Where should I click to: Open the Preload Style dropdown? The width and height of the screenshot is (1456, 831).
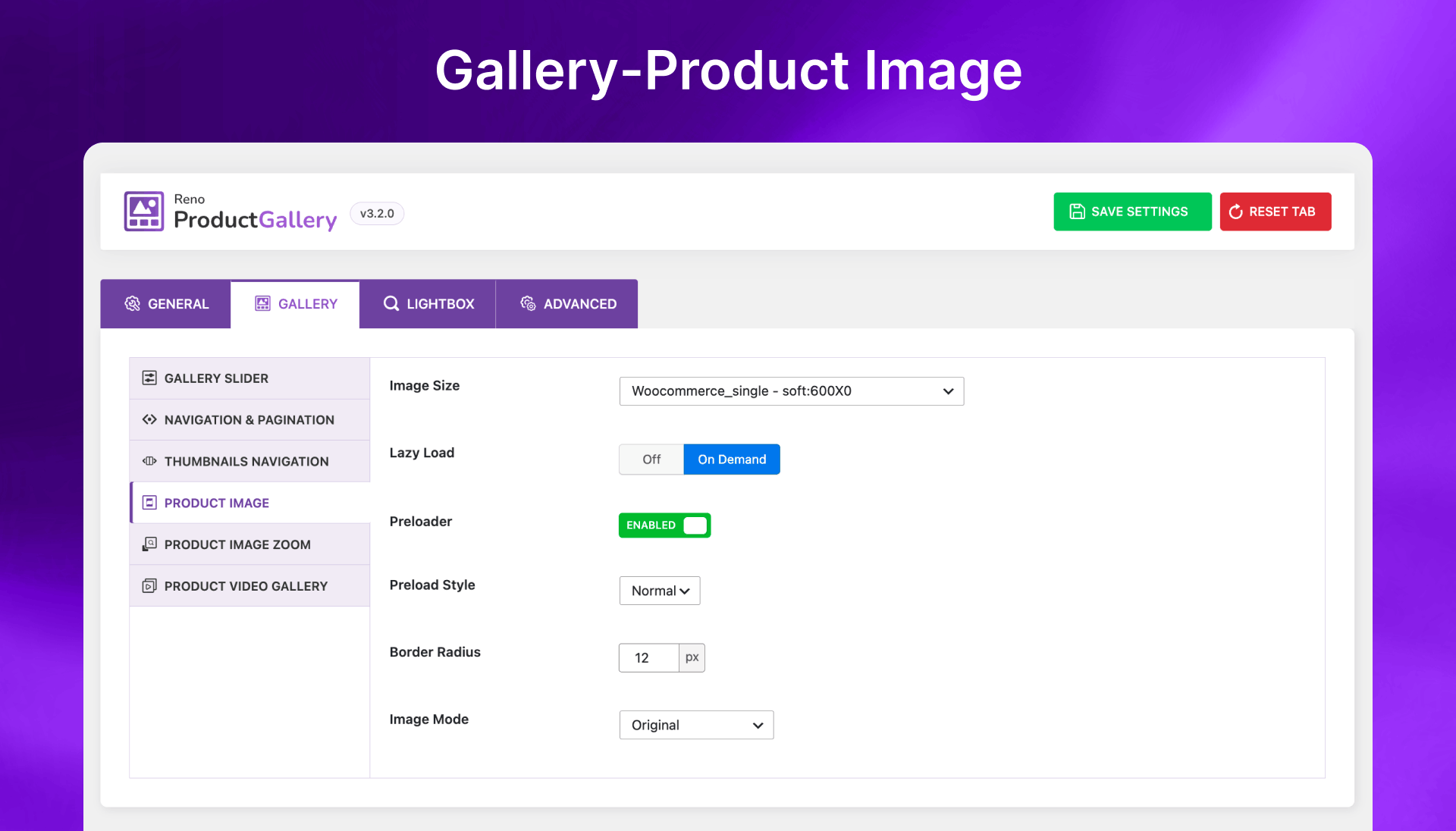(660, 591)
